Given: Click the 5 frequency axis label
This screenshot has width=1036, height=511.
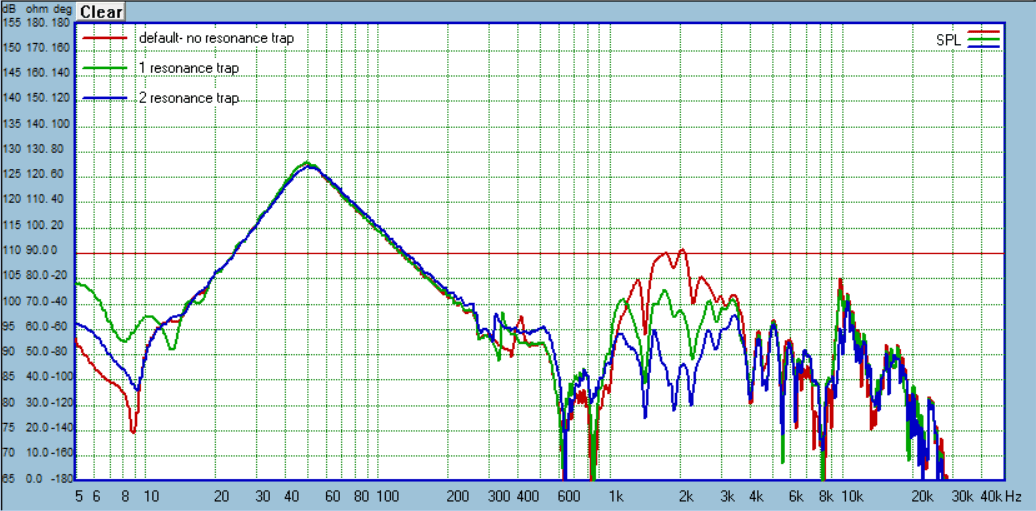Looking at the screenshot, I should click(79, 495).
